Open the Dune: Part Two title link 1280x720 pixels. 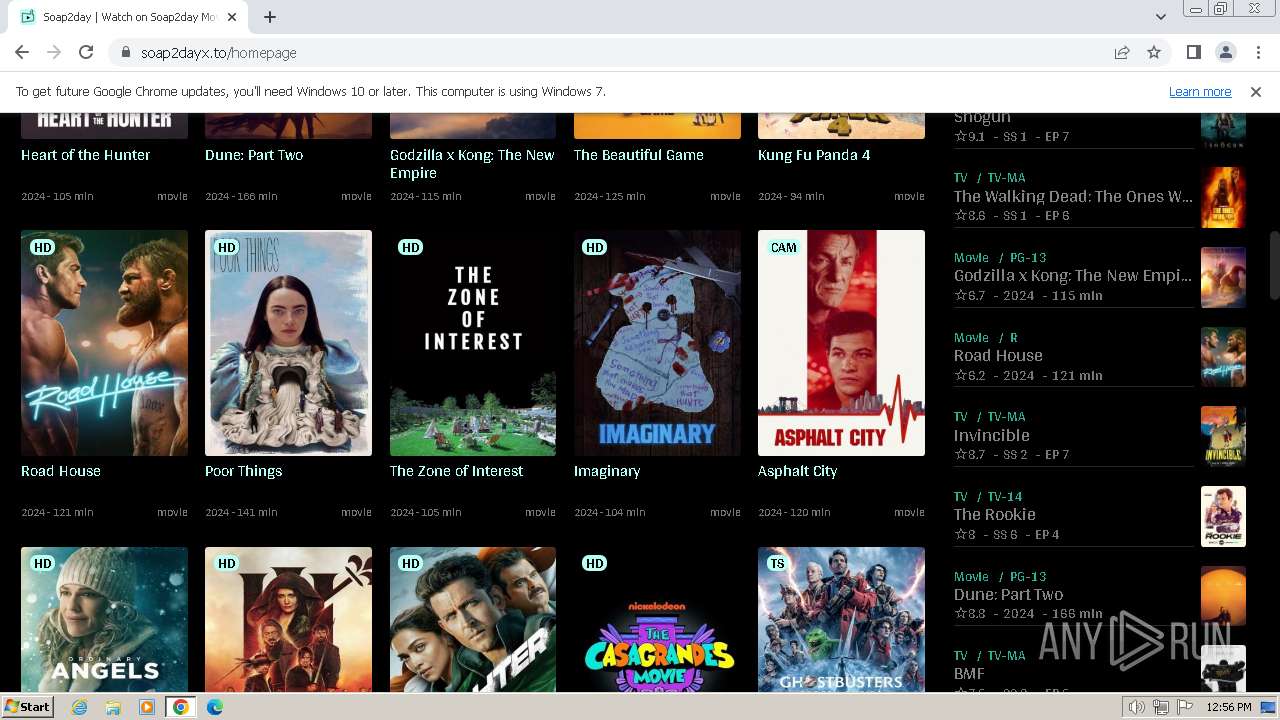(254, 155)
